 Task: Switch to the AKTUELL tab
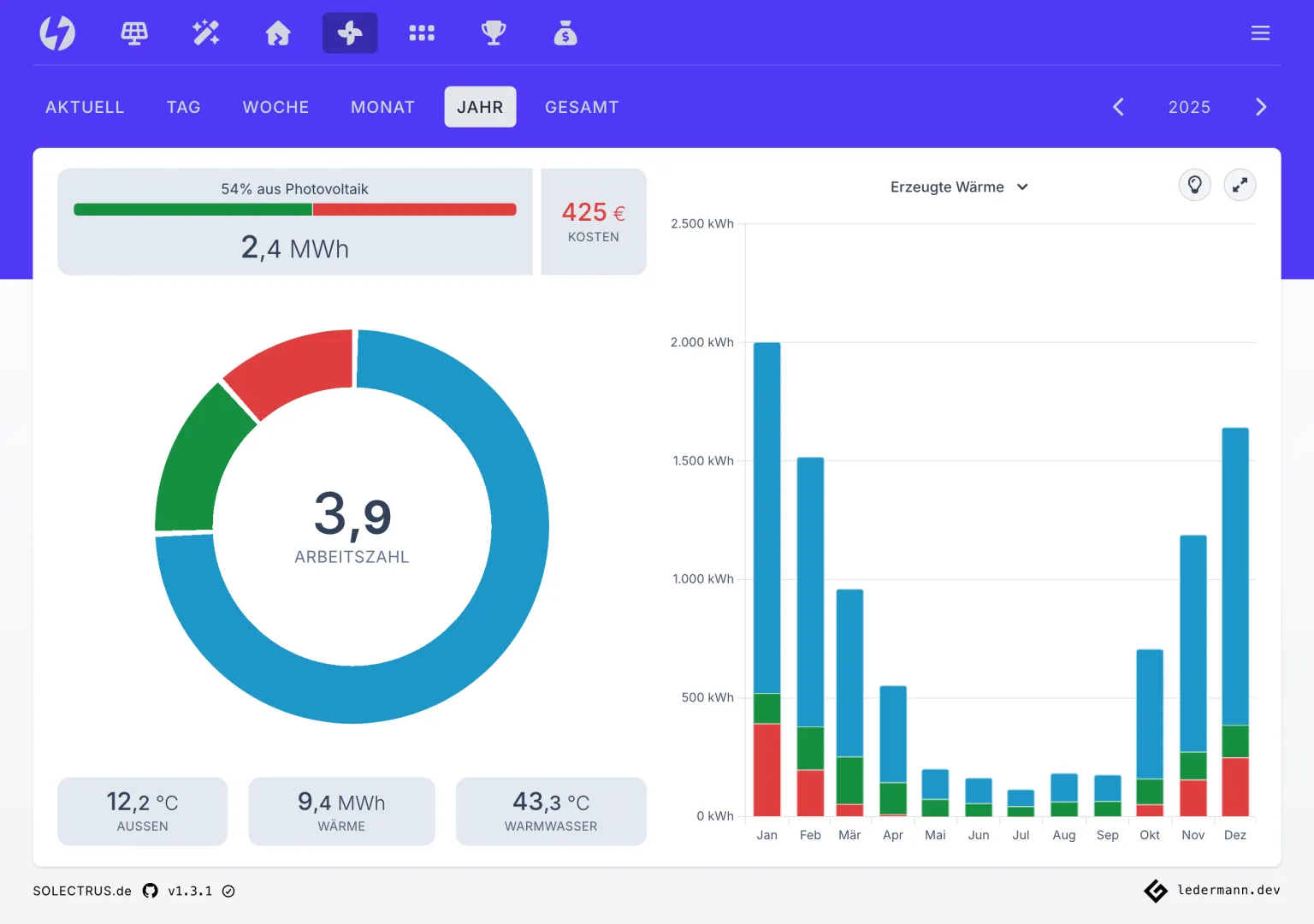[85, 107]
